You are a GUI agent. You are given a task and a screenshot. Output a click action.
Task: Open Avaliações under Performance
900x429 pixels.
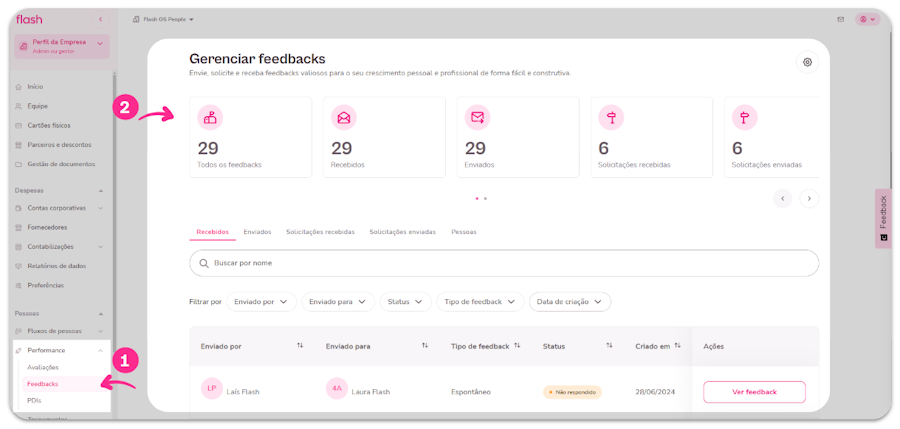click(43, 367)
